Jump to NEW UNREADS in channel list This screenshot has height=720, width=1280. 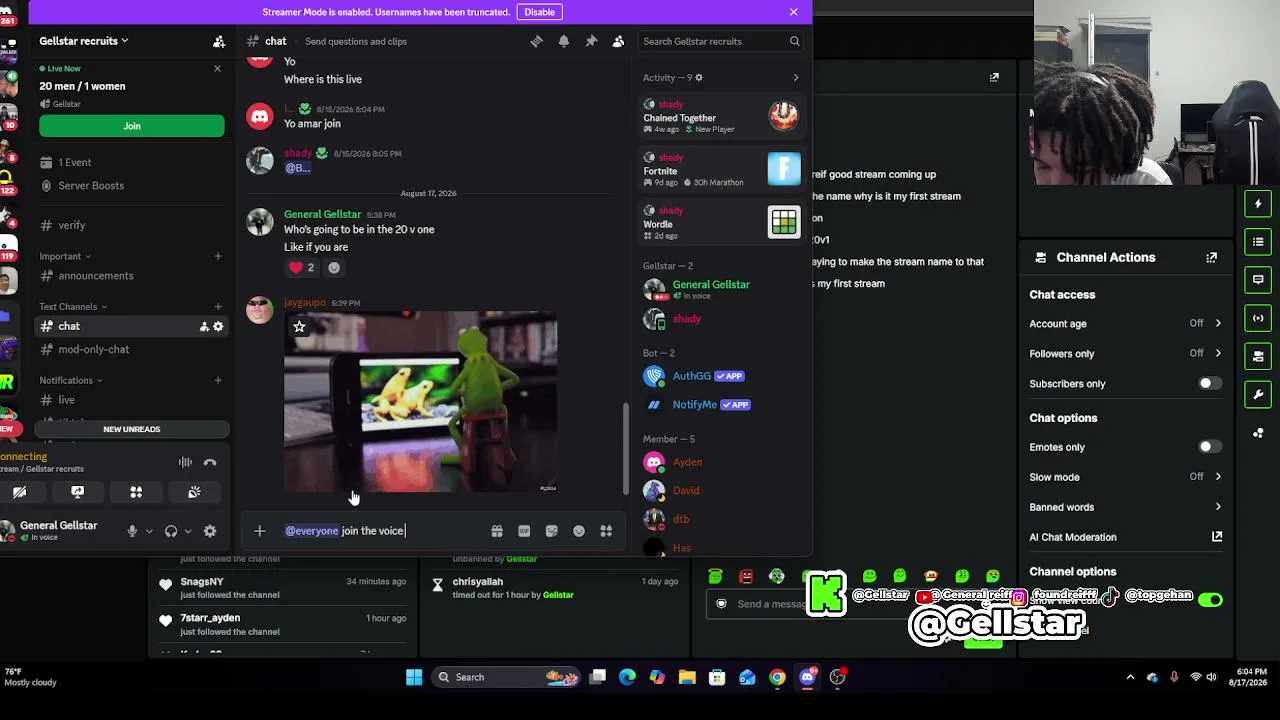(132, 429)
